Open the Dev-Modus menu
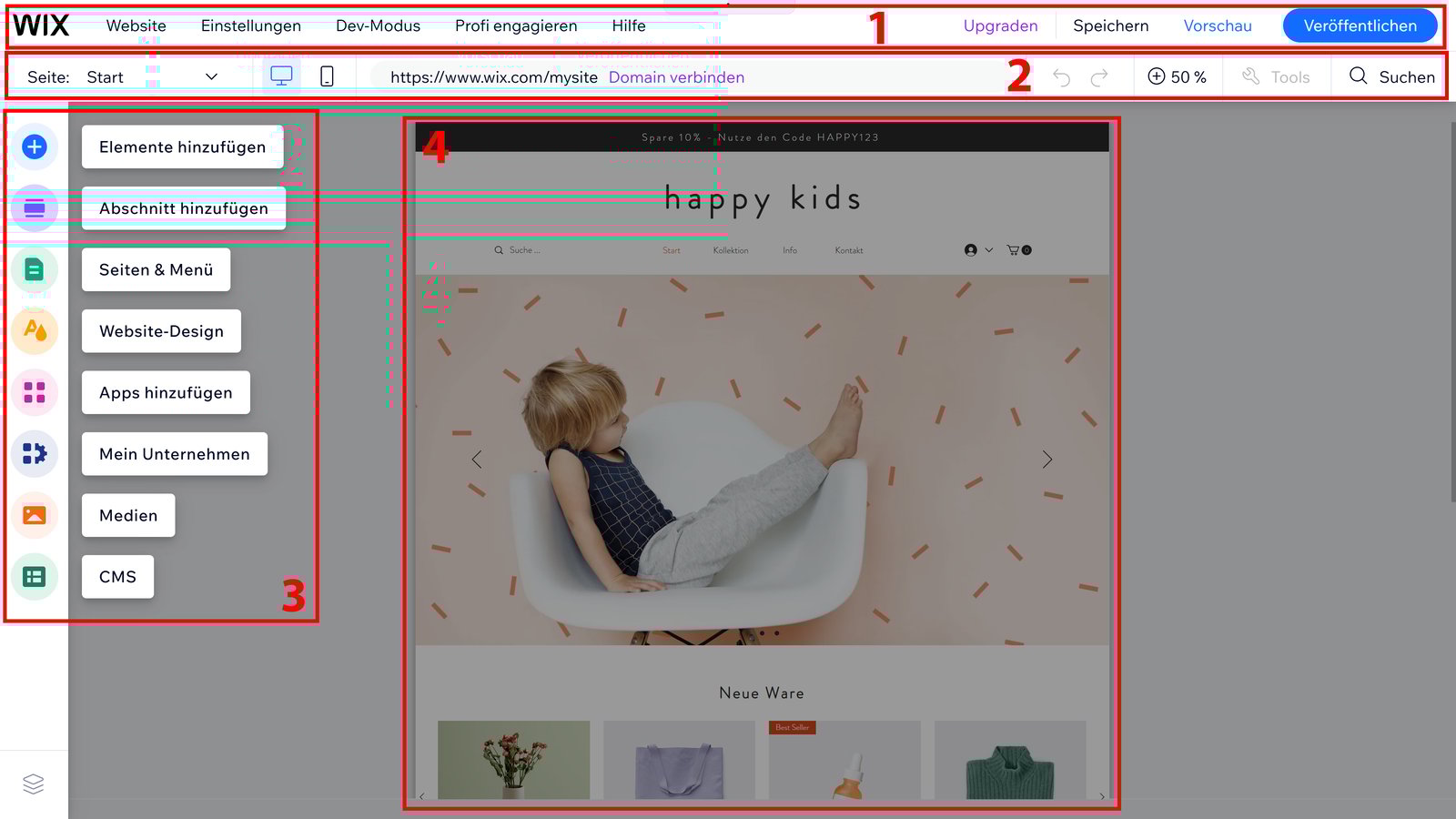 [x=378, y=25]
